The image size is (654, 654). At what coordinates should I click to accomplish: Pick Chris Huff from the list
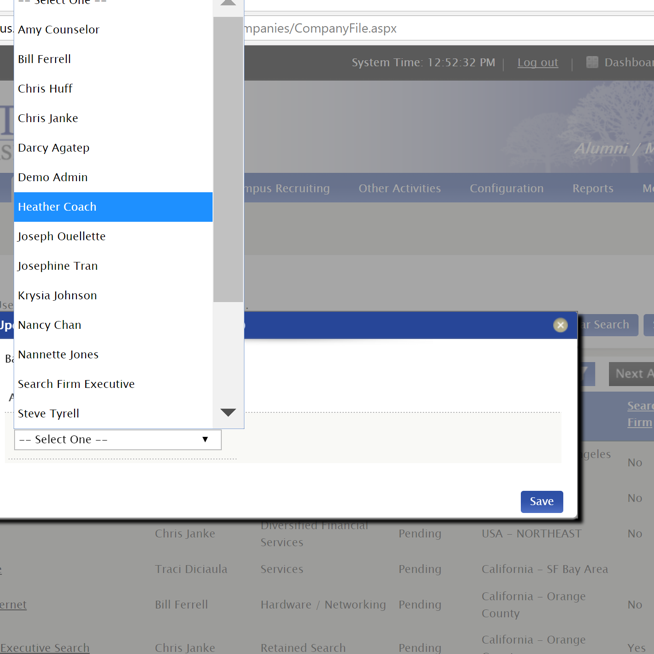[x=113, y=89]
